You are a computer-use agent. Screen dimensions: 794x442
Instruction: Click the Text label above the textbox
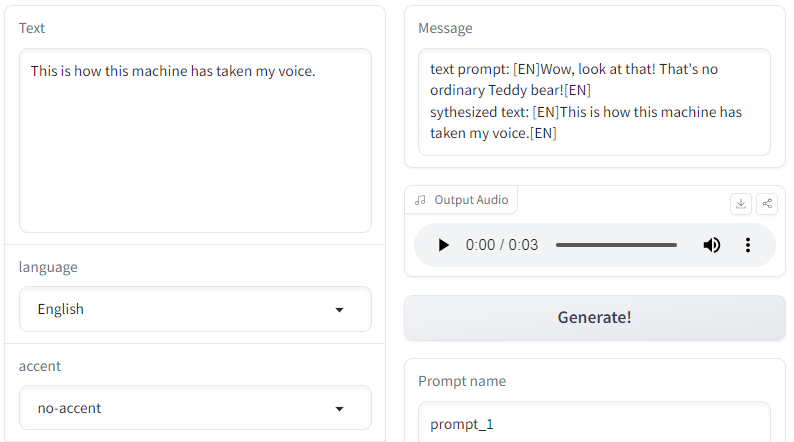pyautogui.click(x=32, y=28)
